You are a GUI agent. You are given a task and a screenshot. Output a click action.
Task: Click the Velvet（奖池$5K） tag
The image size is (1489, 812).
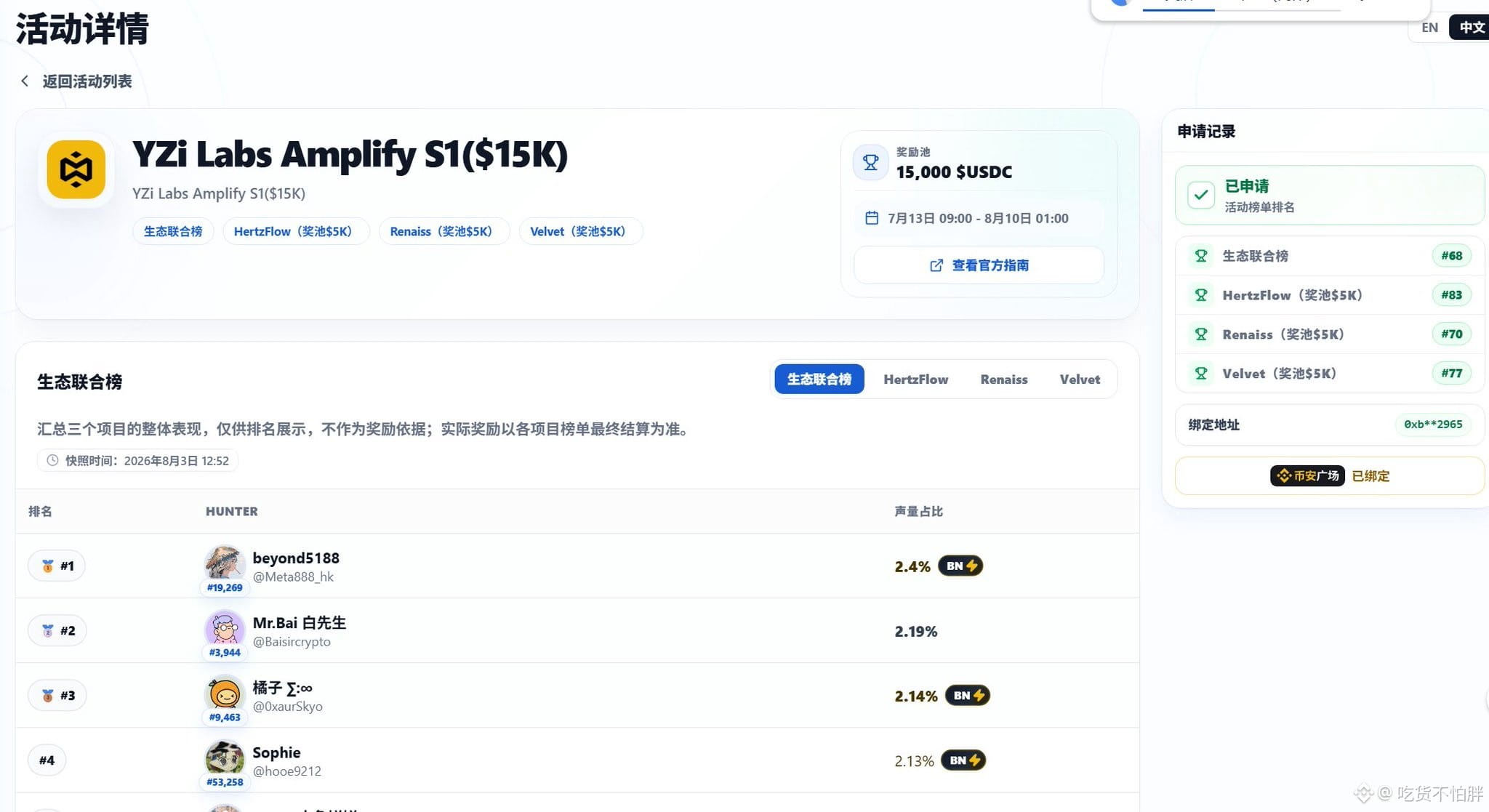tap(581, 231)
